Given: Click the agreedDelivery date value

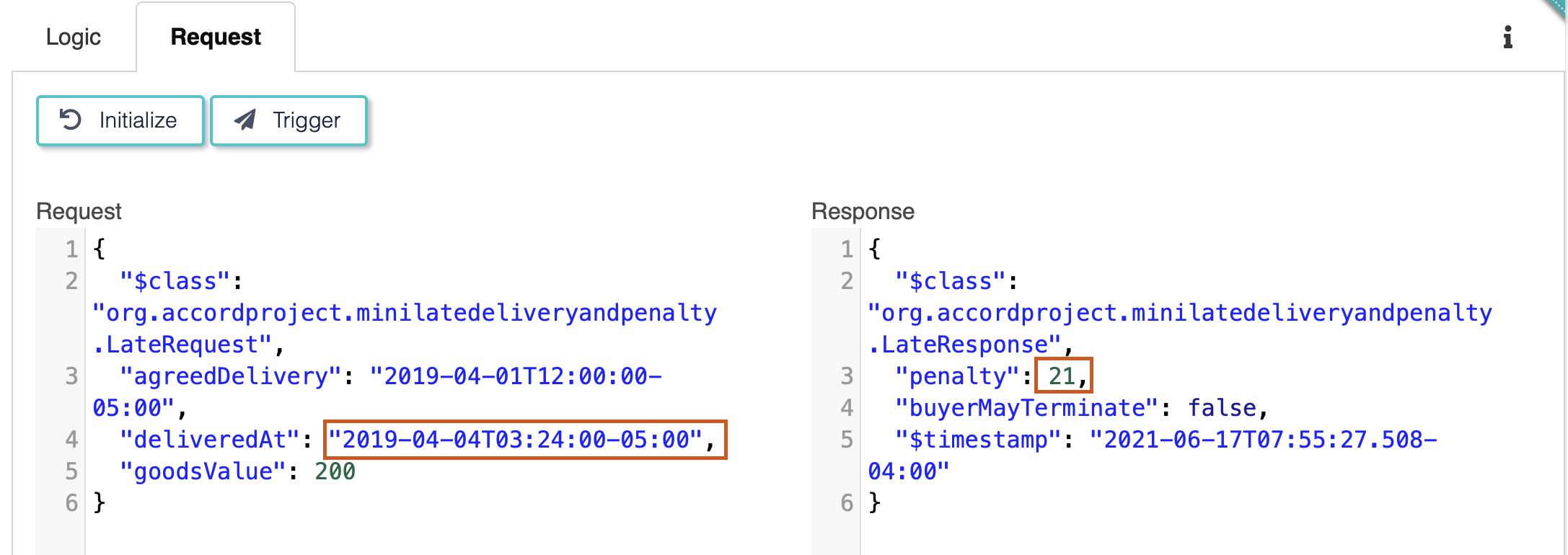Looking at the screenshot, I should (515, 376).
